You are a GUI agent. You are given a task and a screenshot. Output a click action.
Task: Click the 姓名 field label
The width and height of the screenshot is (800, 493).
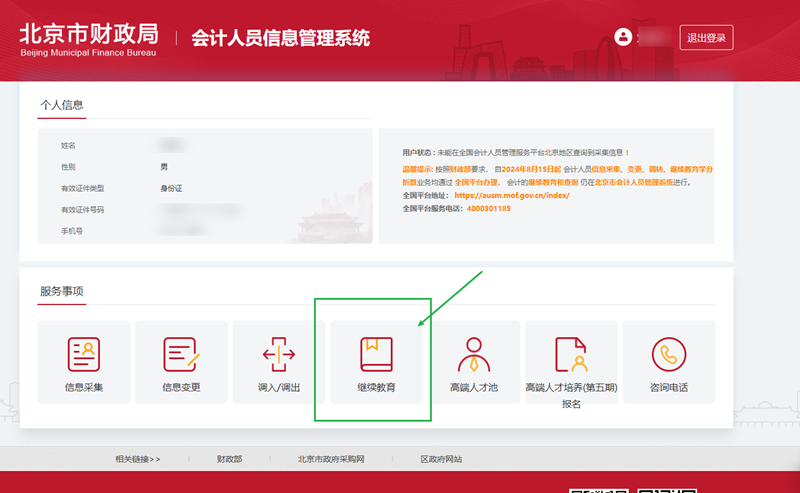pyautogui.click(x=68, y=145)
